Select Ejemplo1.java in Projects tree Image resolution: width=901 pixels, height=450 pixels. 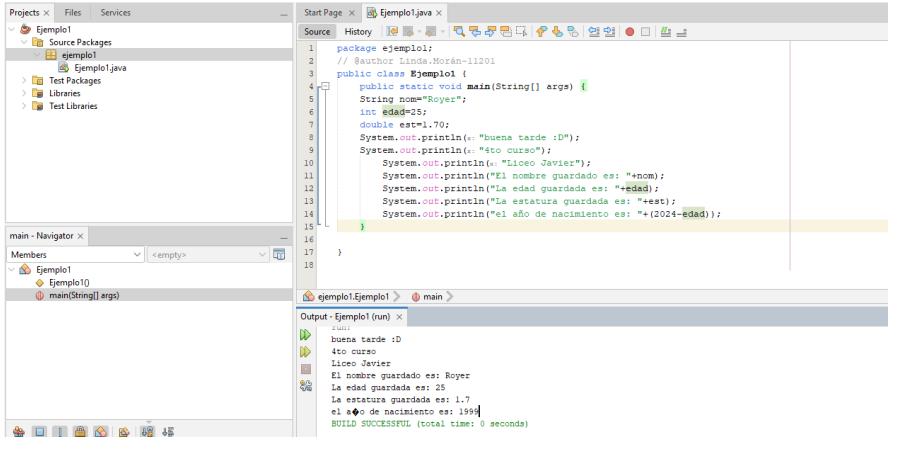101,68
